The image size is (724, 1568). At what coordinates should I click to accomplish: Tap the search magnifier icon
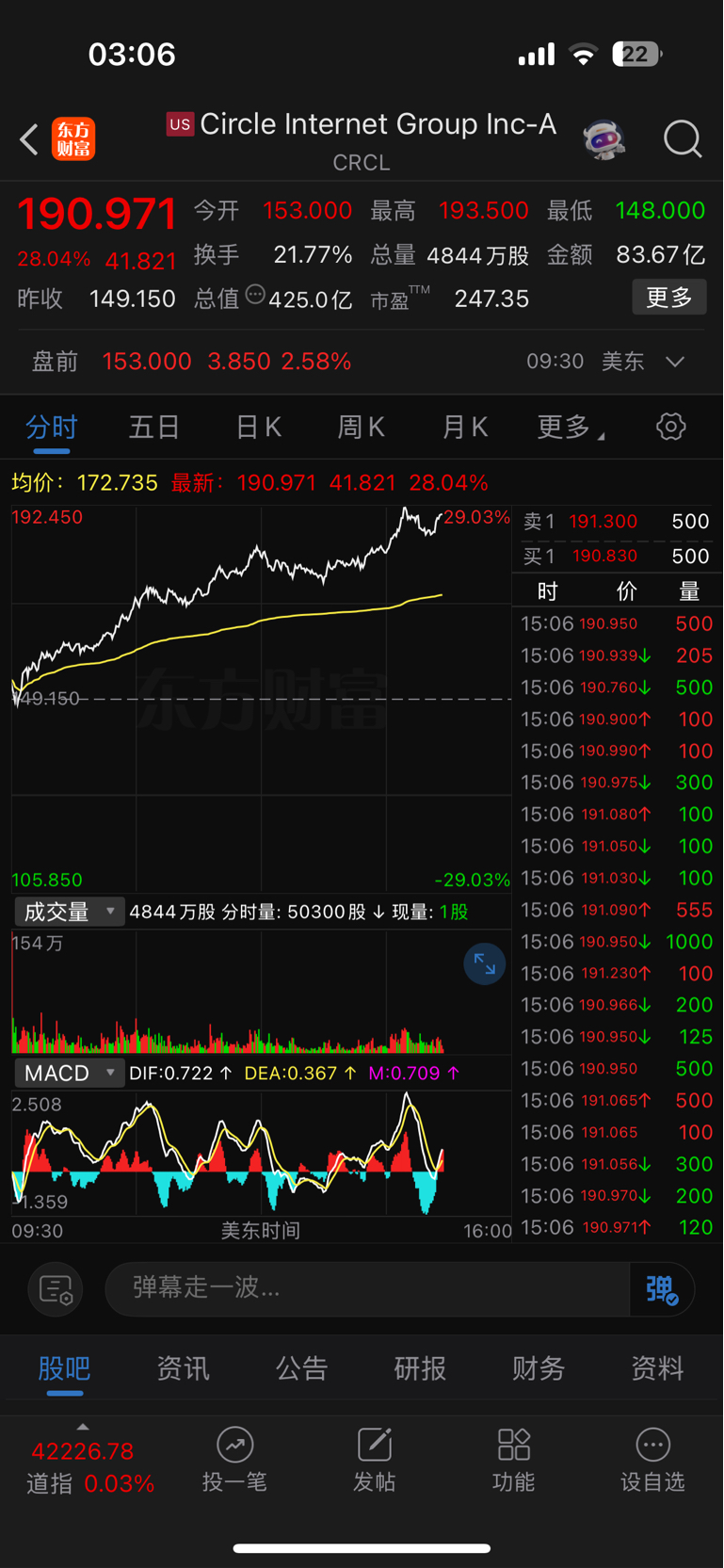683,139
